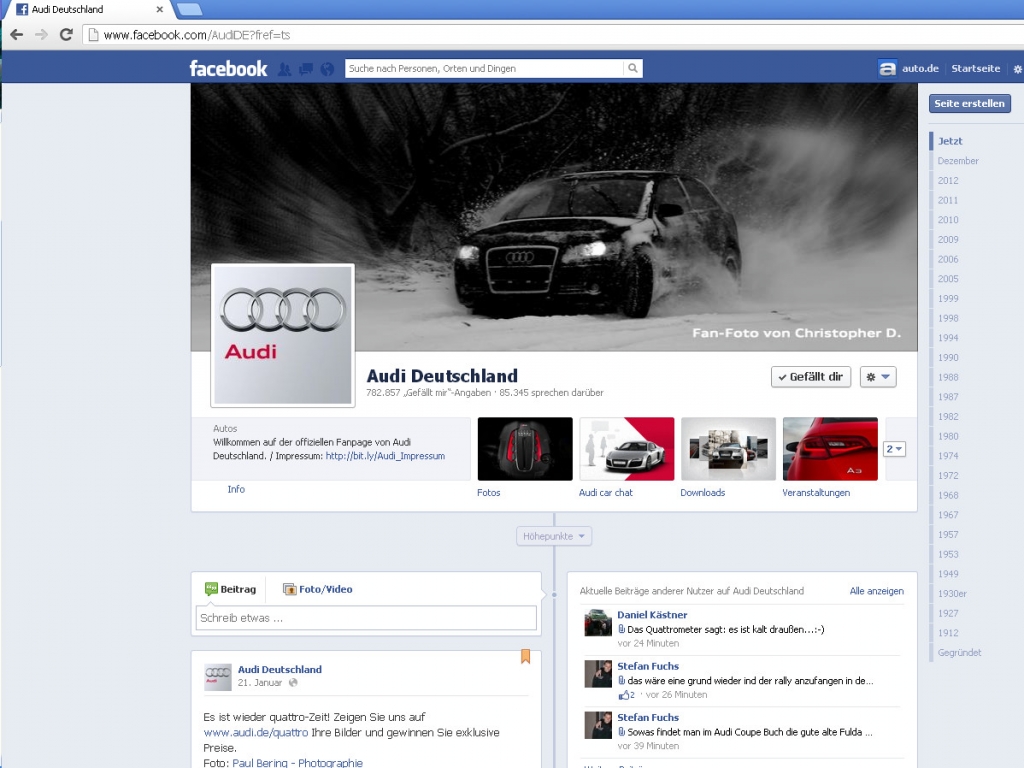Click Audi Deutschland post author name

pyautogui.click(x=280, y=669)
